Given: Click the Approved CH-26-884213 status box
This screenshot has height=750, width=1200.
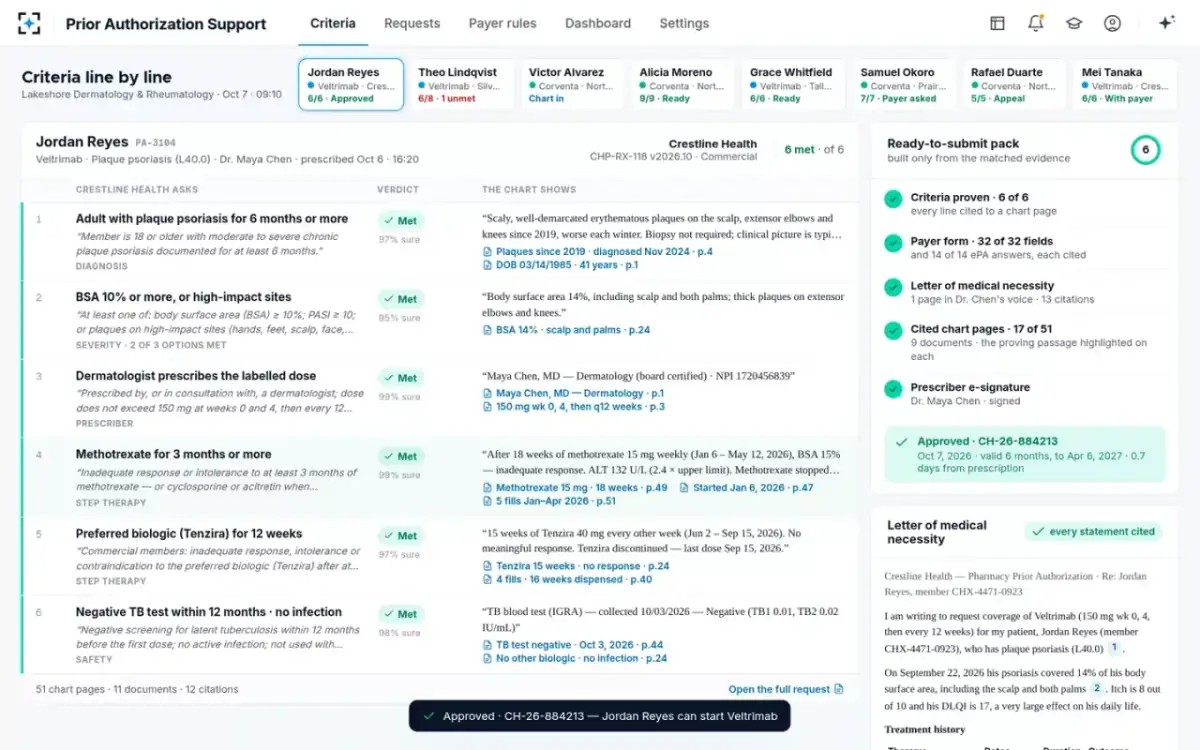Looking at the screenshot, I should click(x=1025, y=454).
